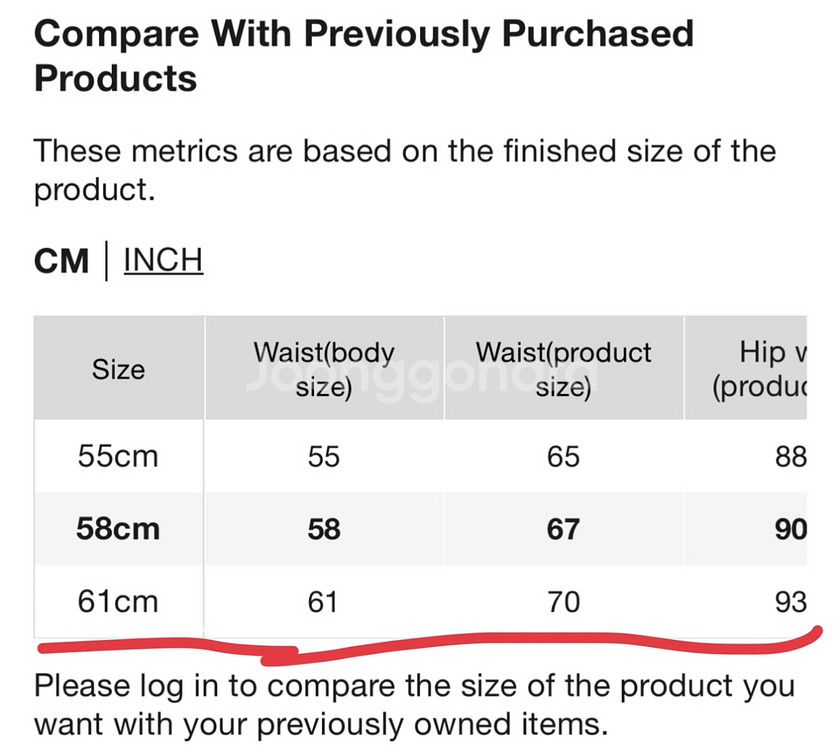
Task: Click waist body value 55
Action: click(x=324, y=457)
